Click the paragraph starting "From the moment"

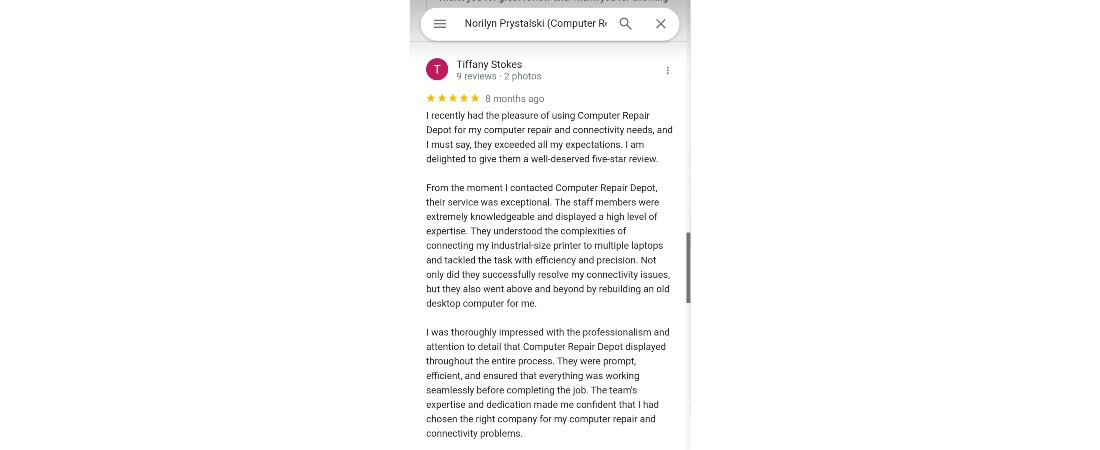point(548,245)
